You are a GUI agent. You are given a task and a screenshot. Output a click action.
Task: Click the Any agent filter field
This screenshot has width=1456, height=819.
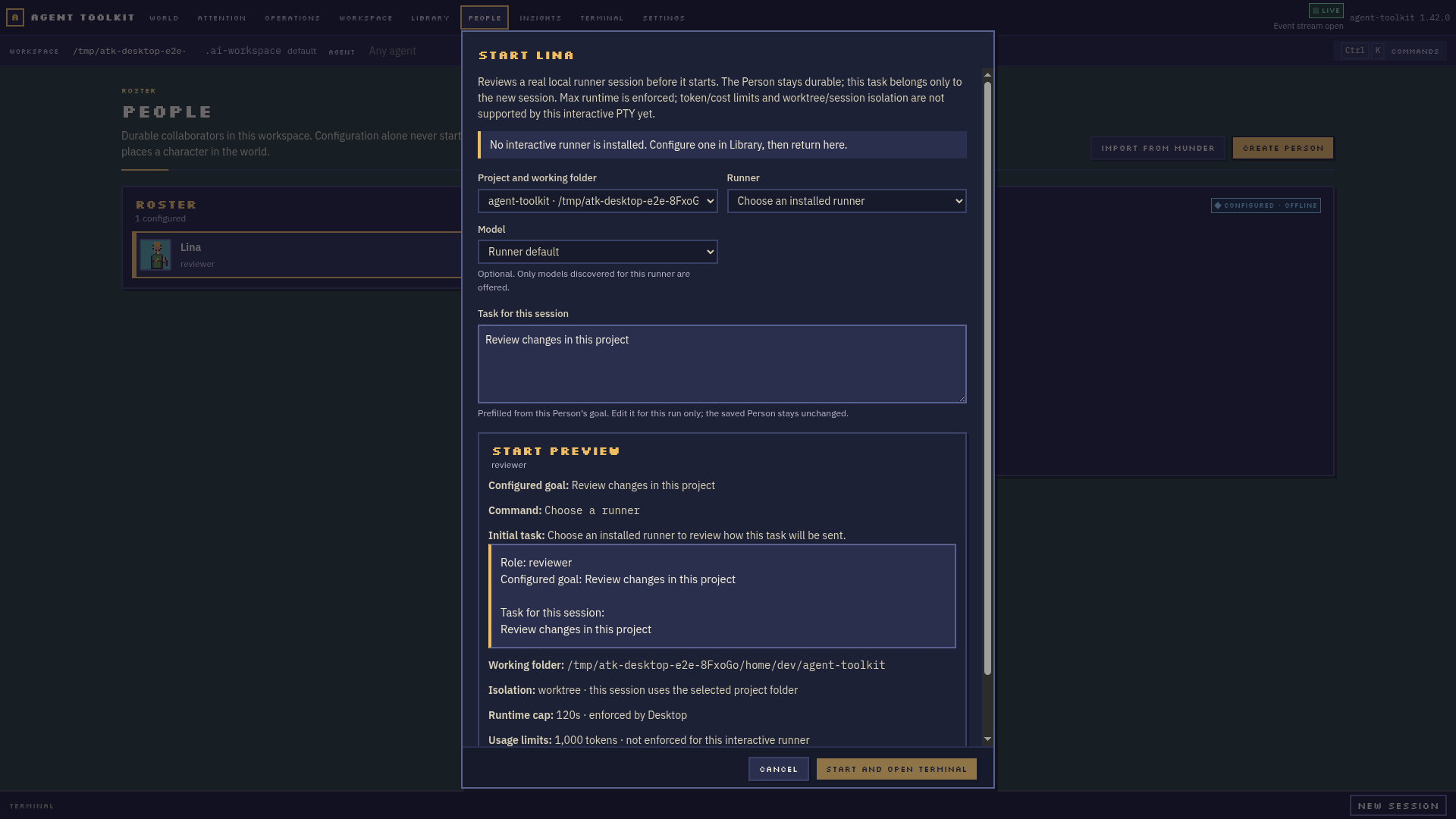(x=392, y=51)
